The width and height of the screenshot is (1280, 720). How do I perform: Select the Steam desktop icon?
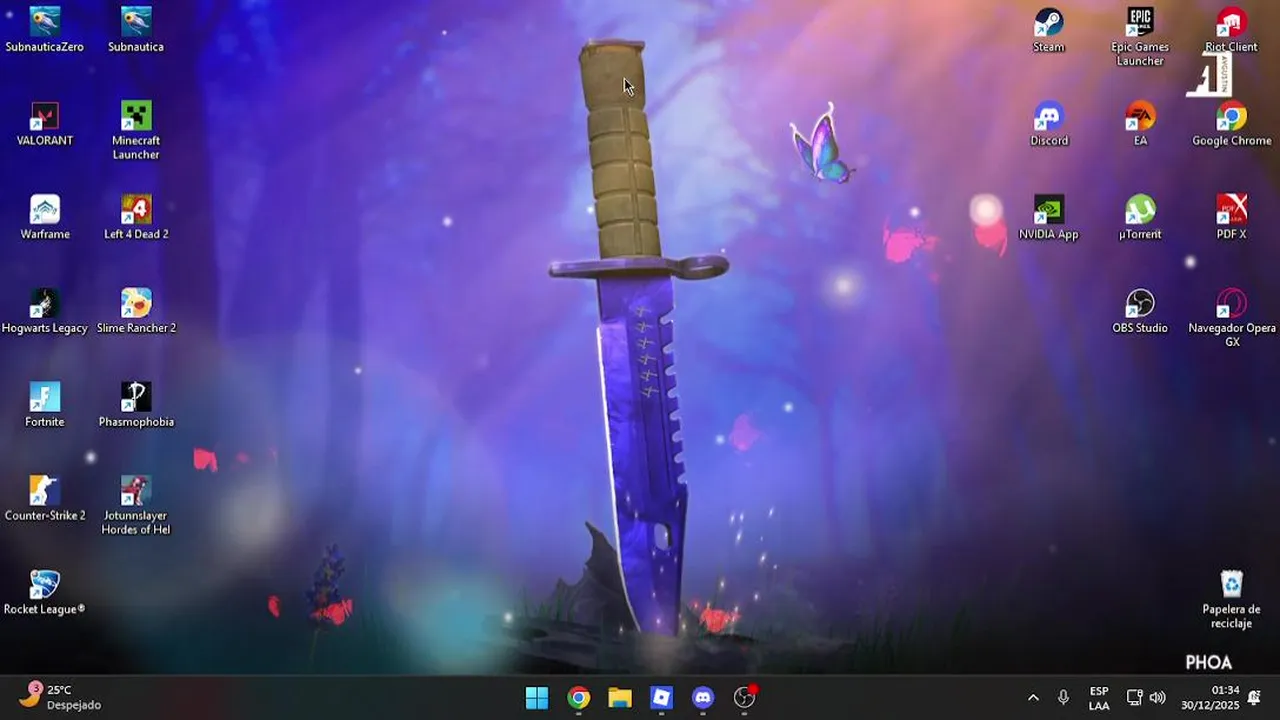coord(1048,30)
